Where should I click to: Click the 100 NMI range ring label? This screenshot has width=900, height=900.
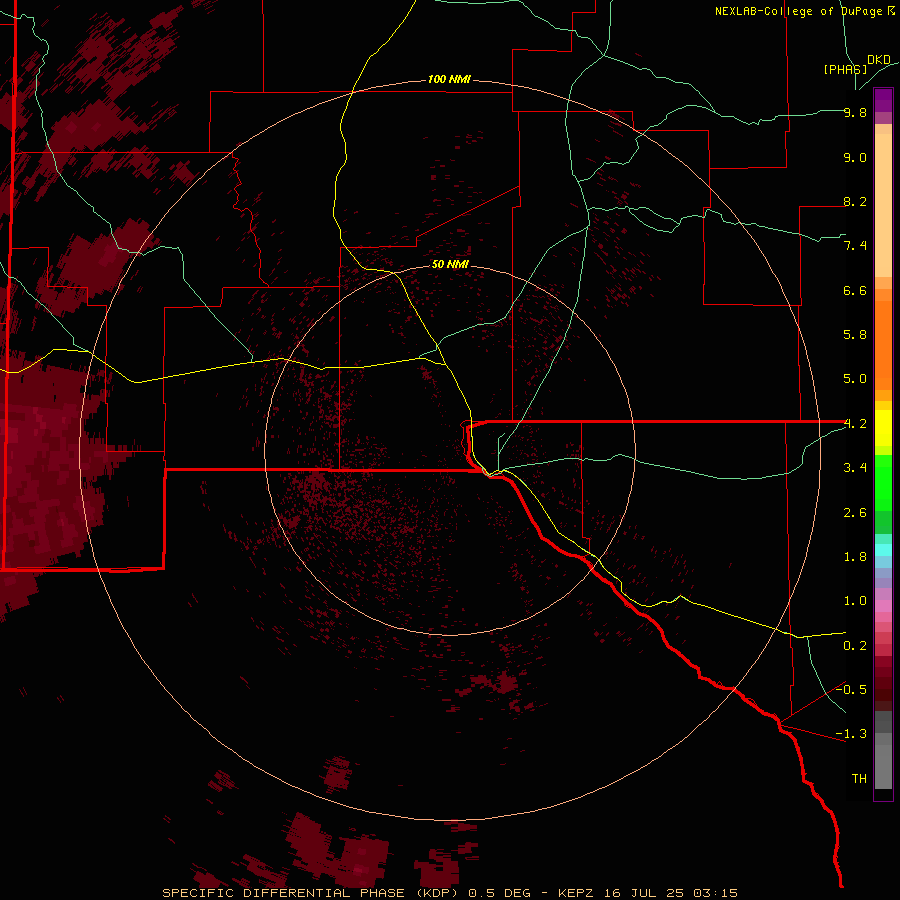[449, 79]
